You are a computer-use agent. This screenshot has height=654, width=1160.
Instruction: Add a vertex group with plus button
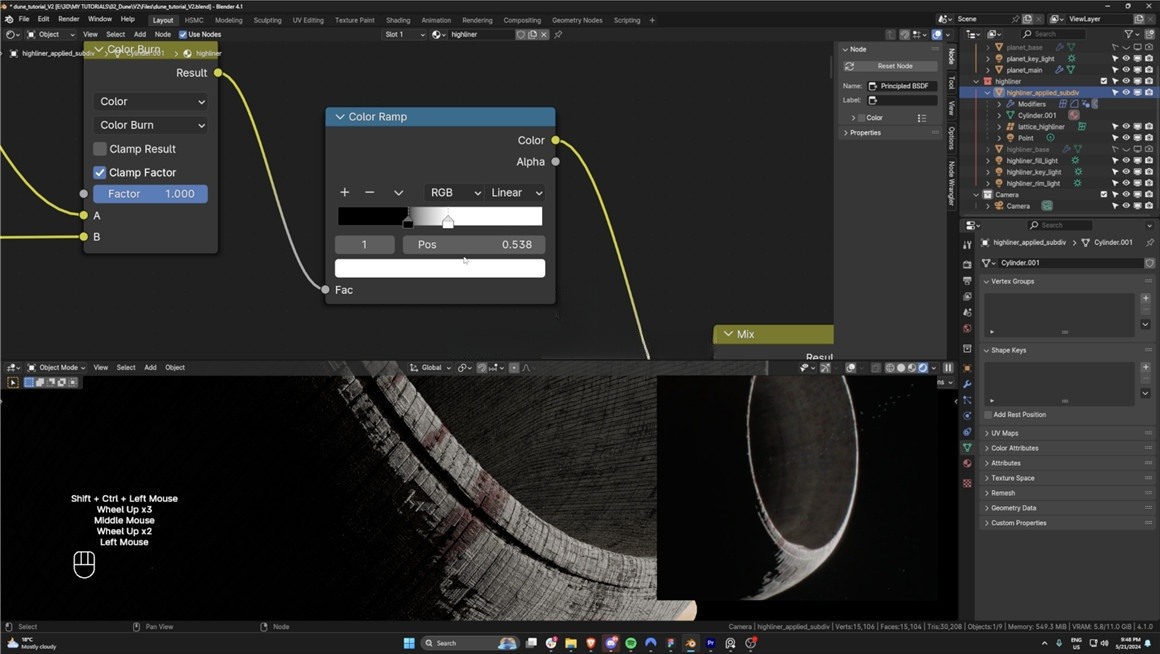coord(1146,298)
